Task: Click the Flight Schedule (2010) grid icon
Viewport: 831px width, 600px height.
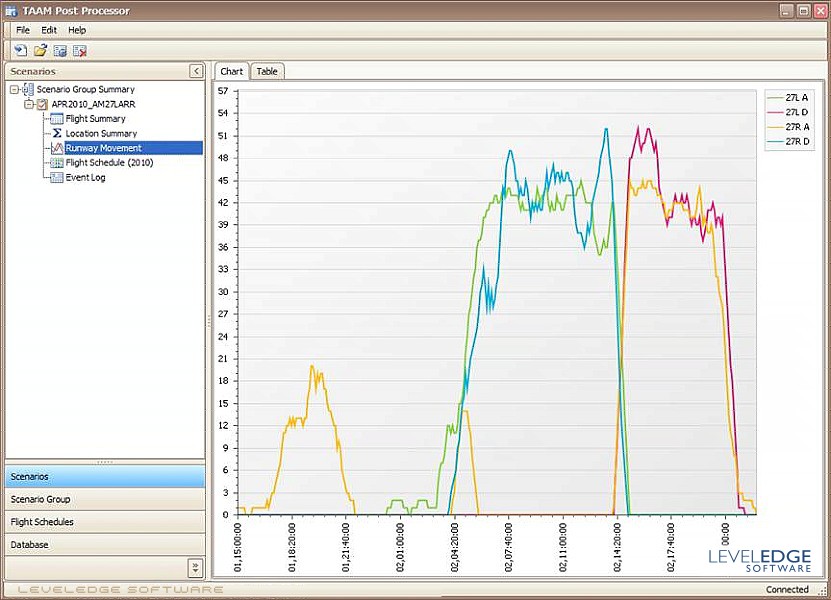Action: click(57, 163)
